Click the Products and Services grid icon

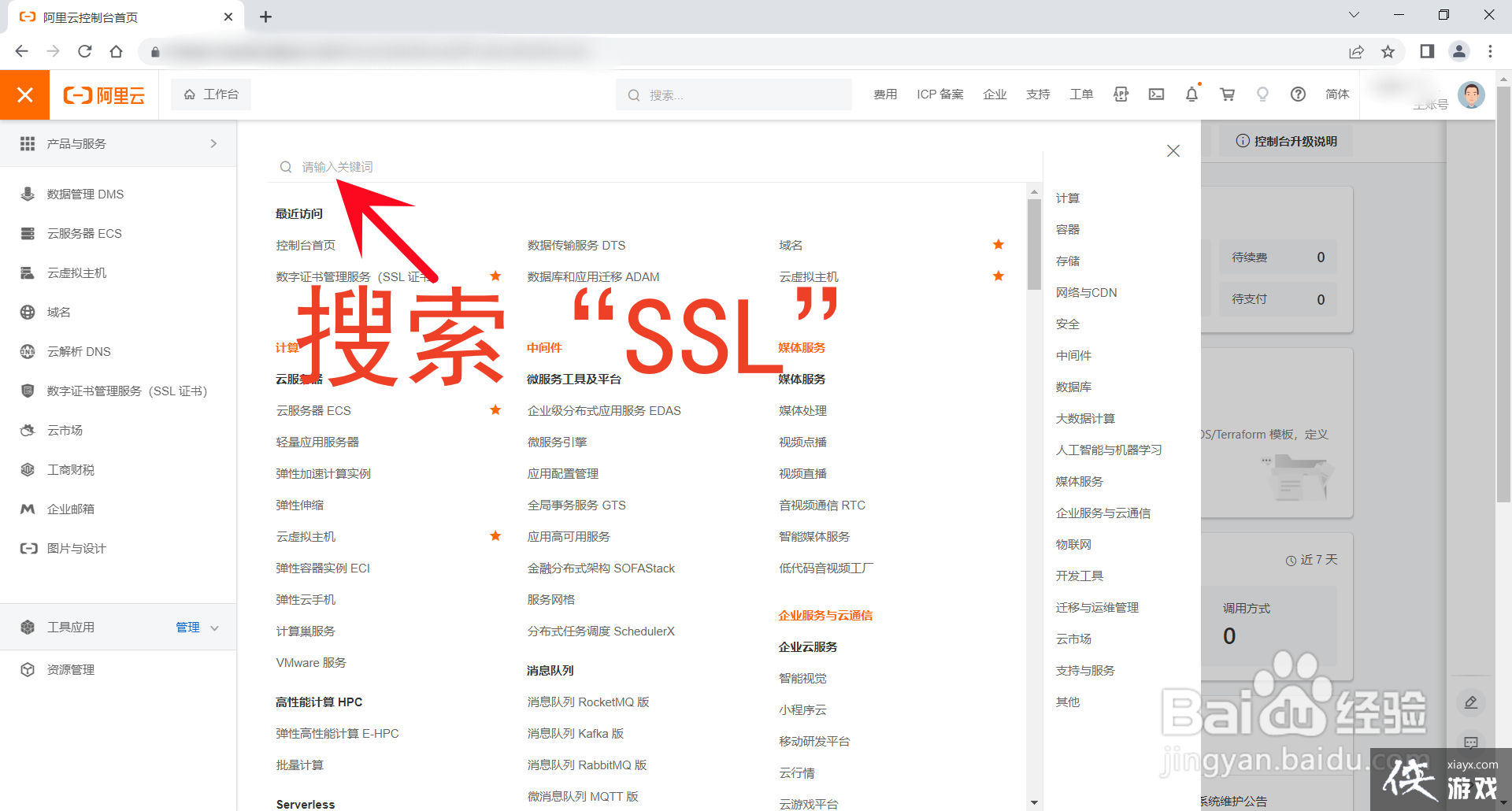click(x=28, y=143)
